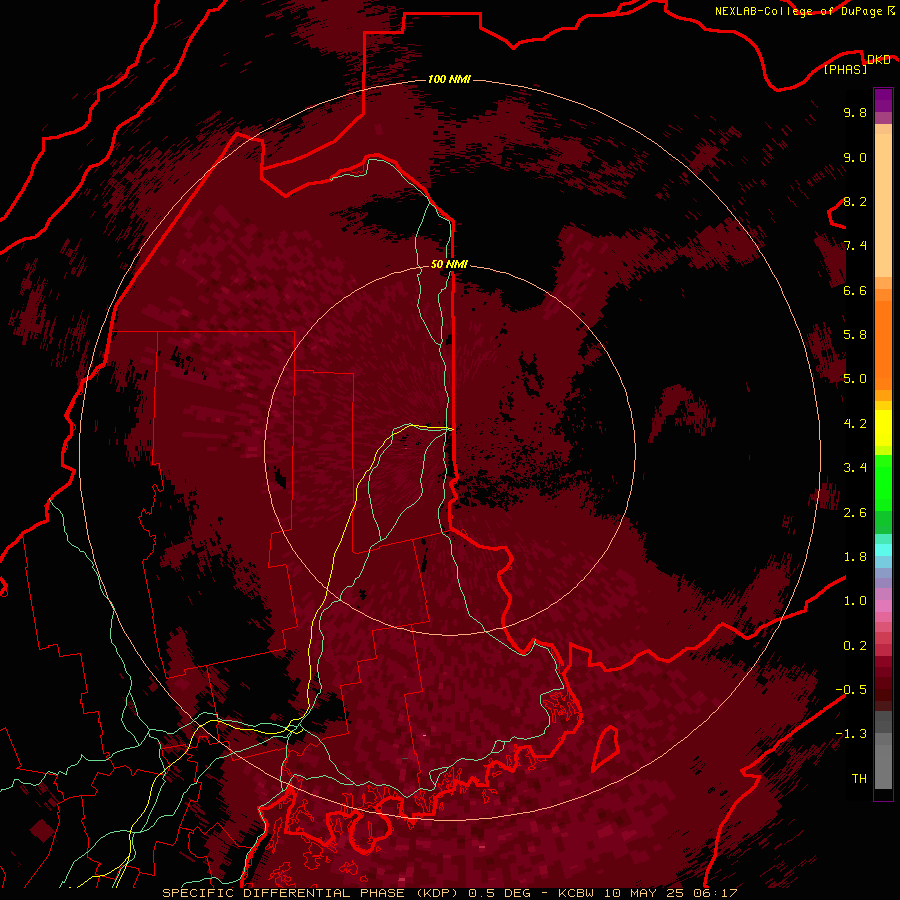Click the bright green color bar segment

pyautogui.click(x=883, y=482)
